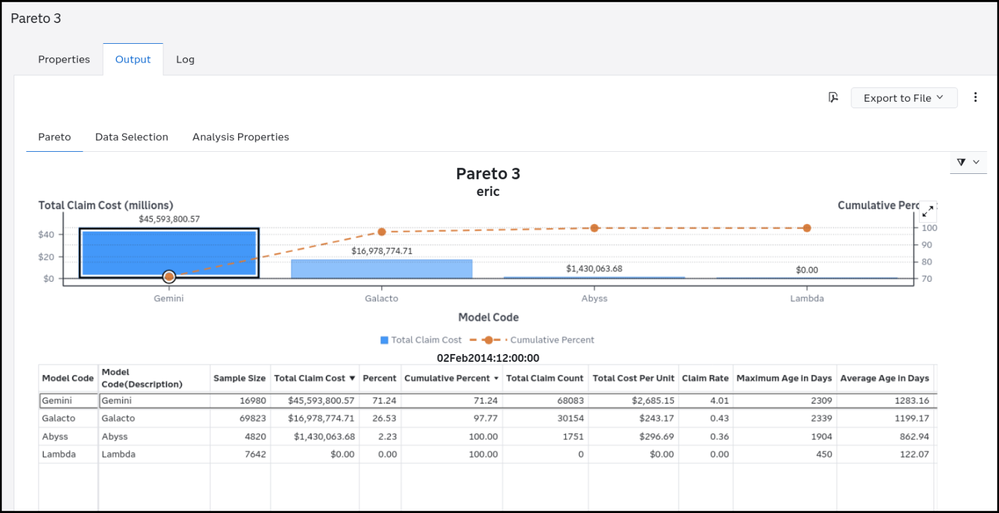The height and width of the screenshot is (513, 999).
Task: Click total claim count cell 68083
Action: coord(545,401)
